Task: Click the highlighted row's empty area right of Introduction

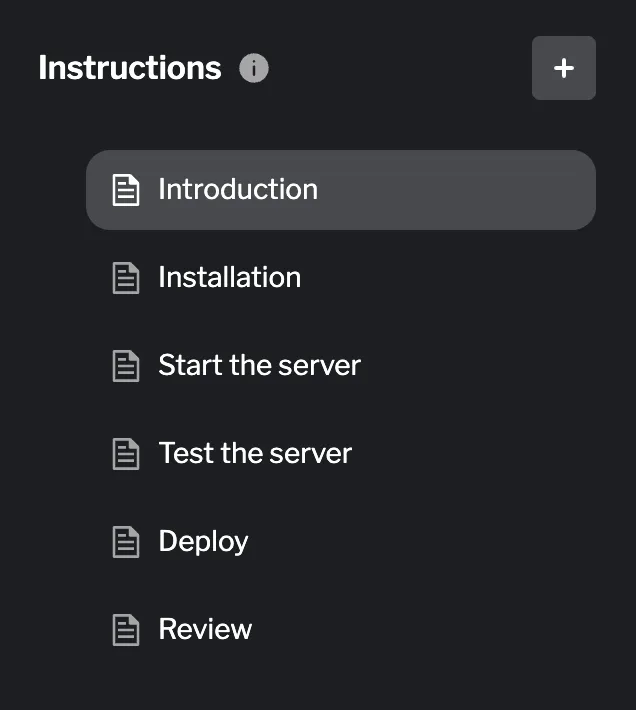Action: point(460,190)
